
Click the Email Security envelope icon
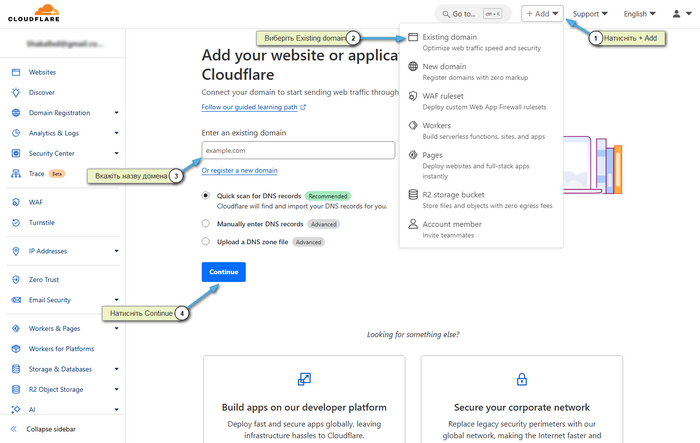(x=16, y=300)
